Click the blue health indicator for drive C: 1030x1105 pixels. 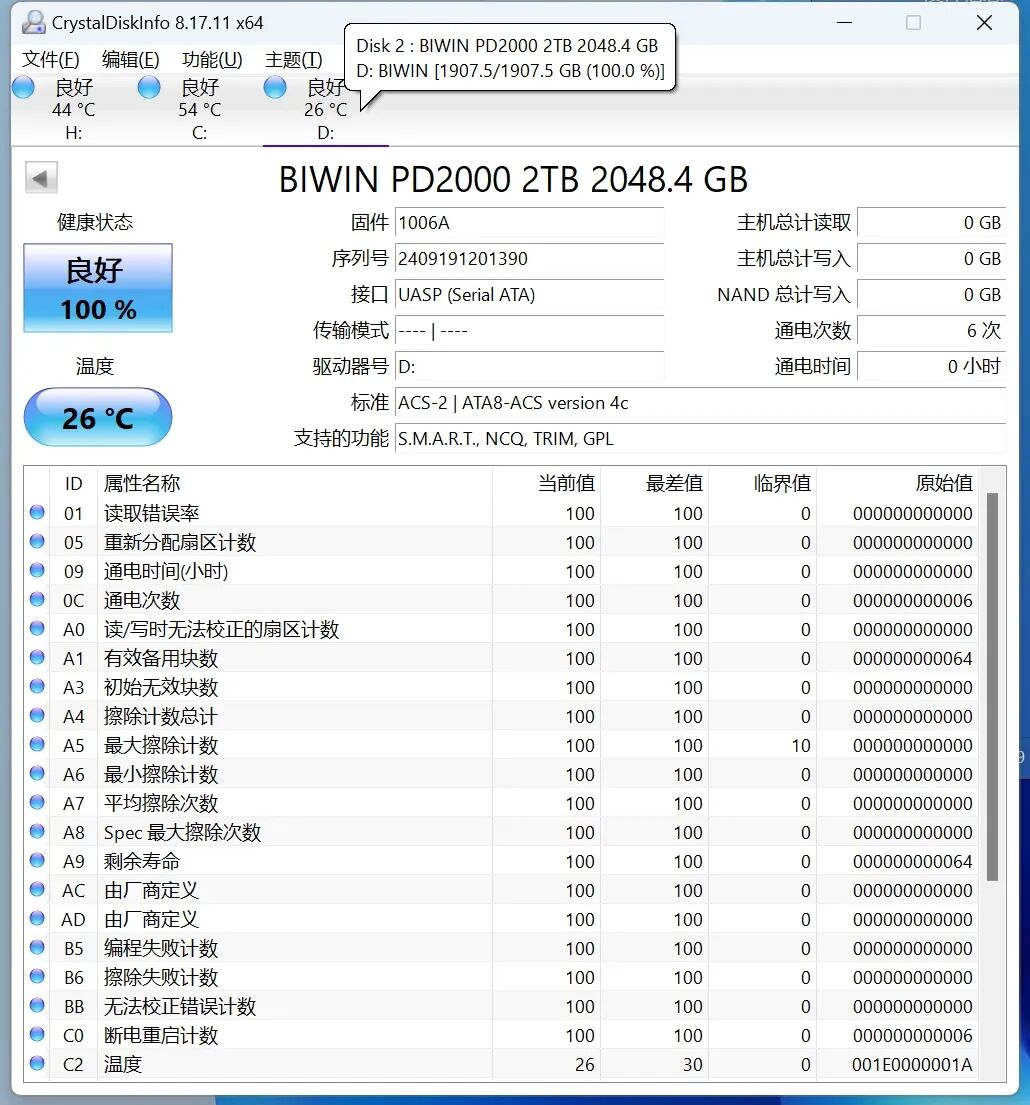click(148, 87)
